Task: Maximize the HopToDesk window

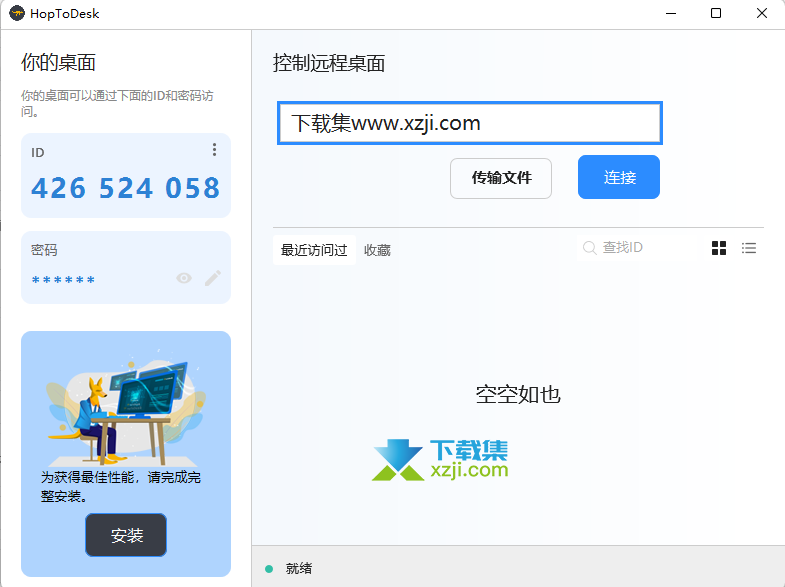Action: click(x=716, y=14)
